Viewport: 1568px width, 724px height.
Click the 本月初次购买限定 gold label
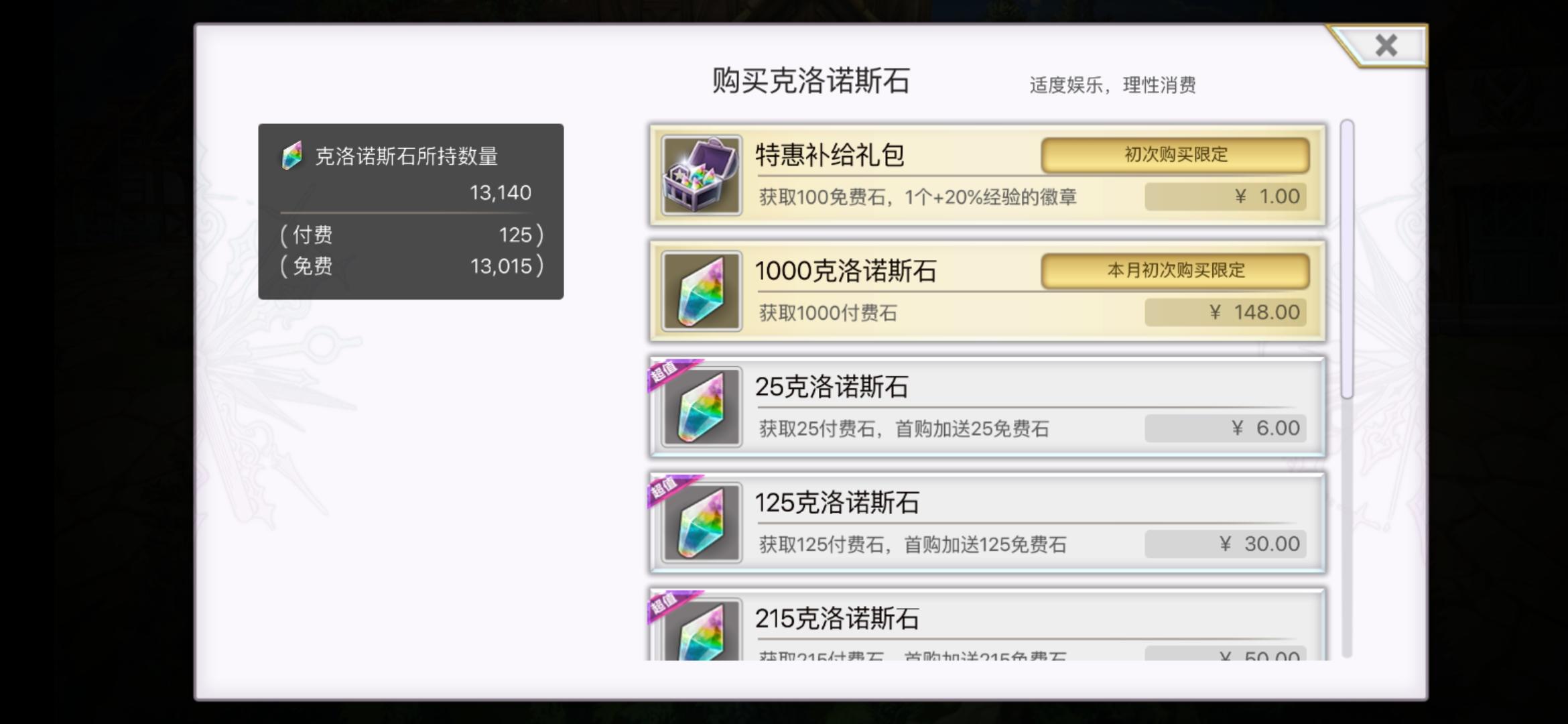[x=1175, y=271]
